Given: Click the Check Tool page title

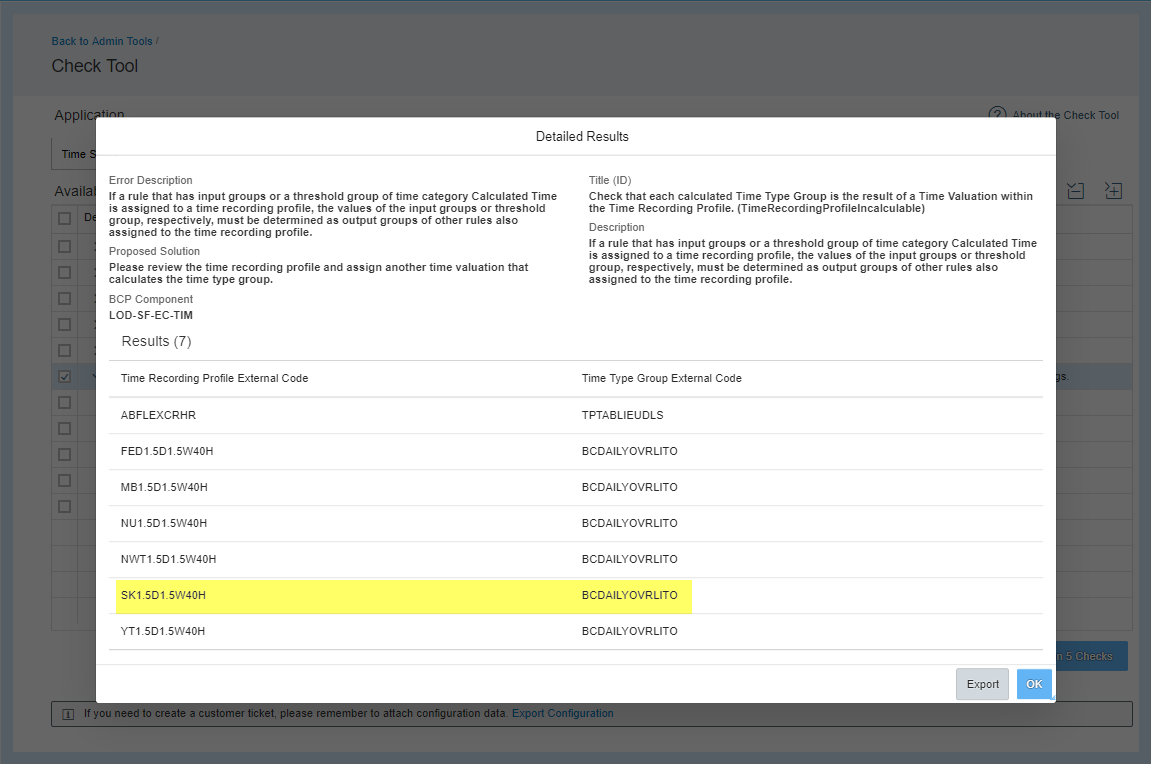Looking at the screenshot, I should 95,66.
